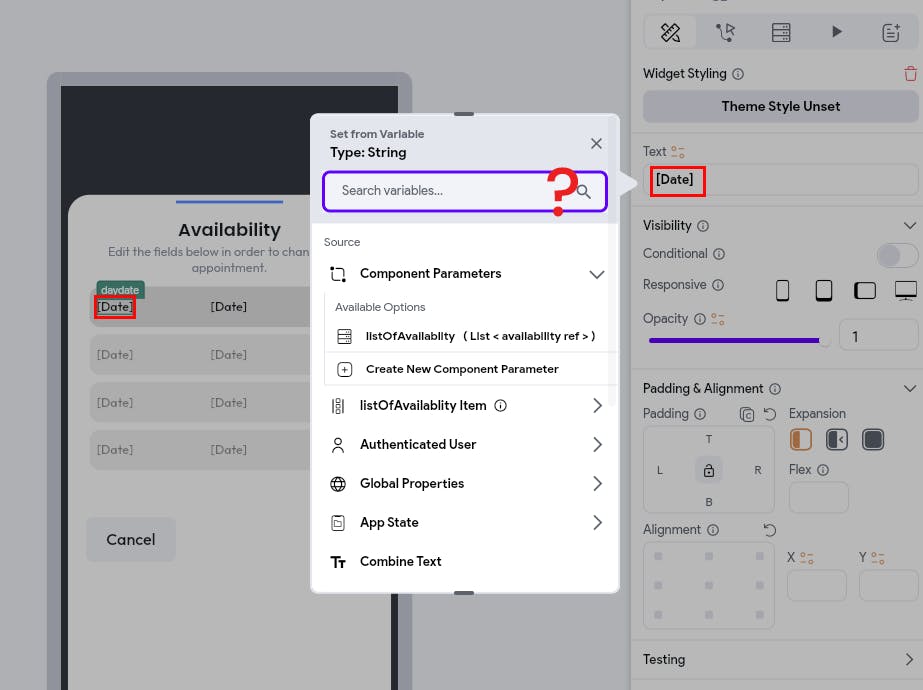Adjust the Opacity slider

(736, 340)
